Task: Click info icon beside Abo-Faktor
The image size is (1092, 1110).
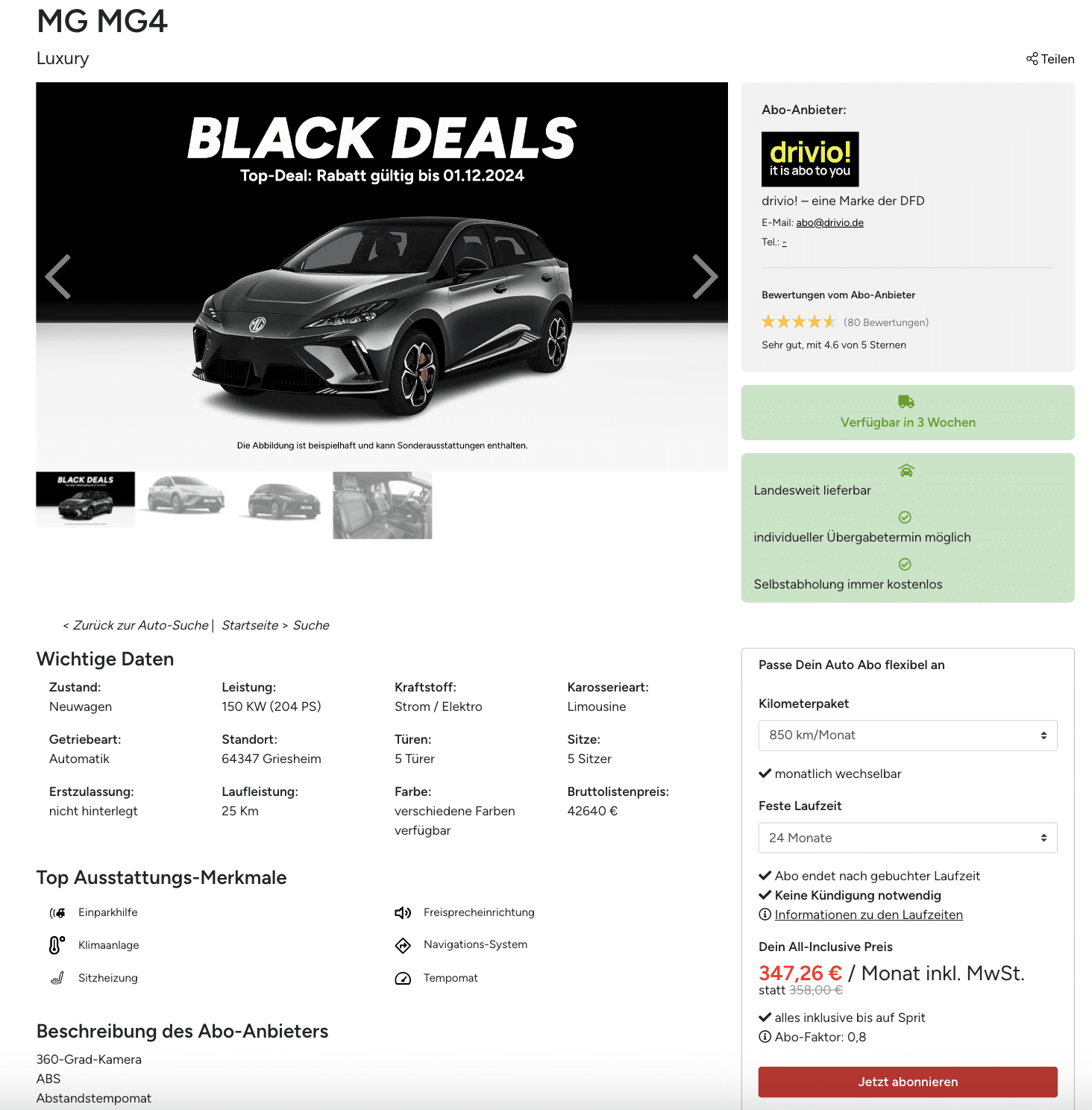Action: coord(765,1037)
